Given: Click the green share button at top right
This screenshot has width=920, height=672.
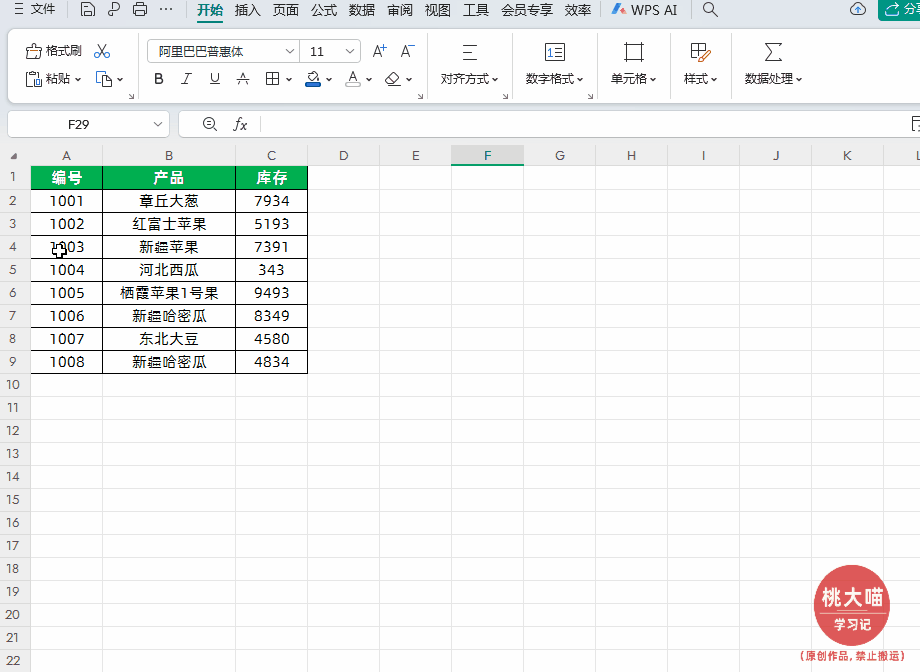Looking at the screenshot, I should click(x=899, y=9).
